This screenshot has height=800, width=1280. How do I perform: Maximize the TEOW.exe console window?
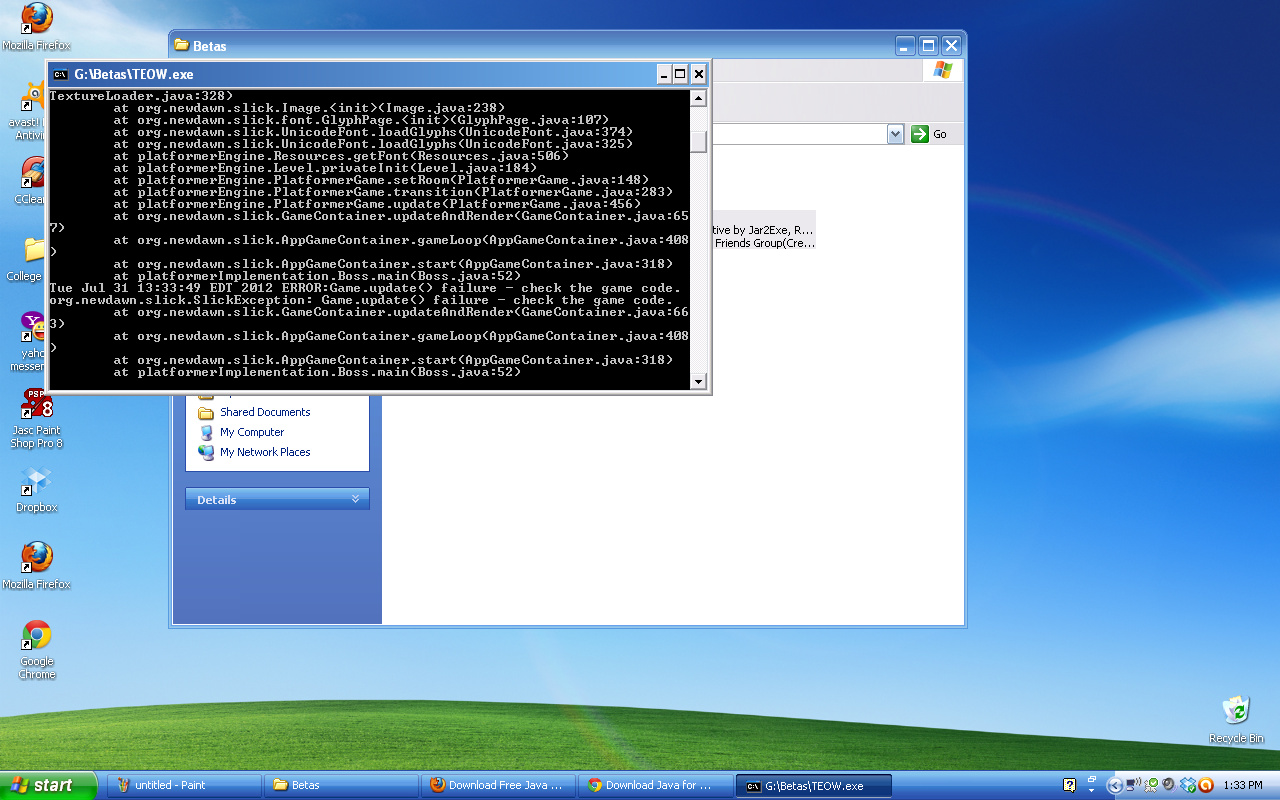(x=680, y=74)
